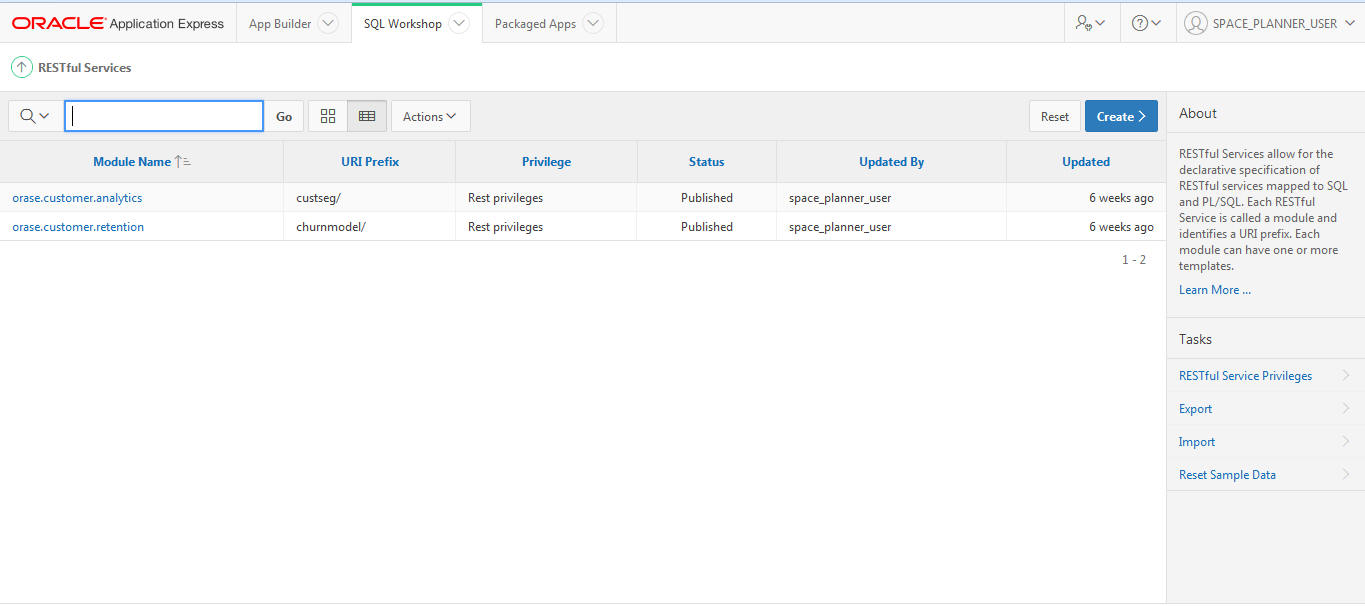Open the help question-mark menu
1365x606 pixels.
1146,23
